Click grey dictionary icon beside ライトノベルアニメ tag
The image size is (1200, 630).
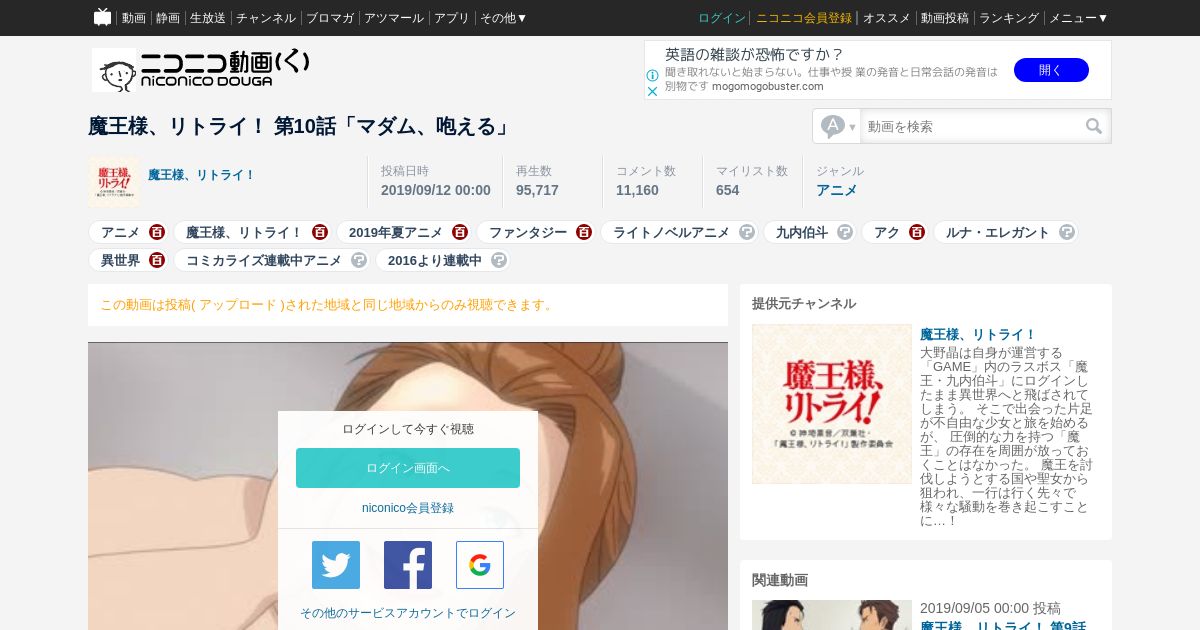click(x=747, y=232)
